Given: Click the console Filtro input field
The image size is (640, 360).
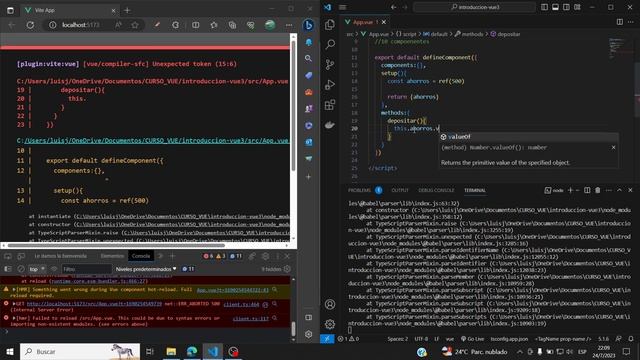Looking at the screenshot, I should click(86, 269).
